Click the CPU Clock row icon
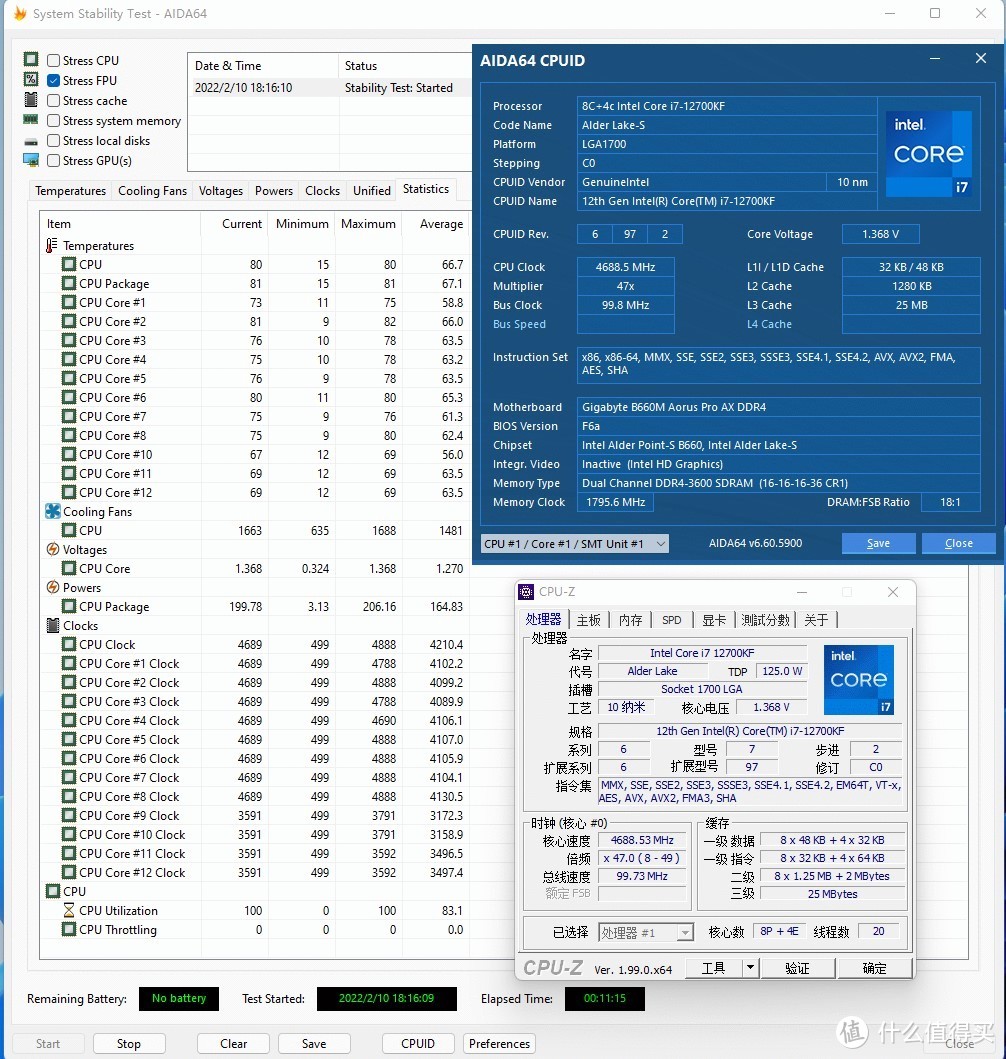 [69, 644]
